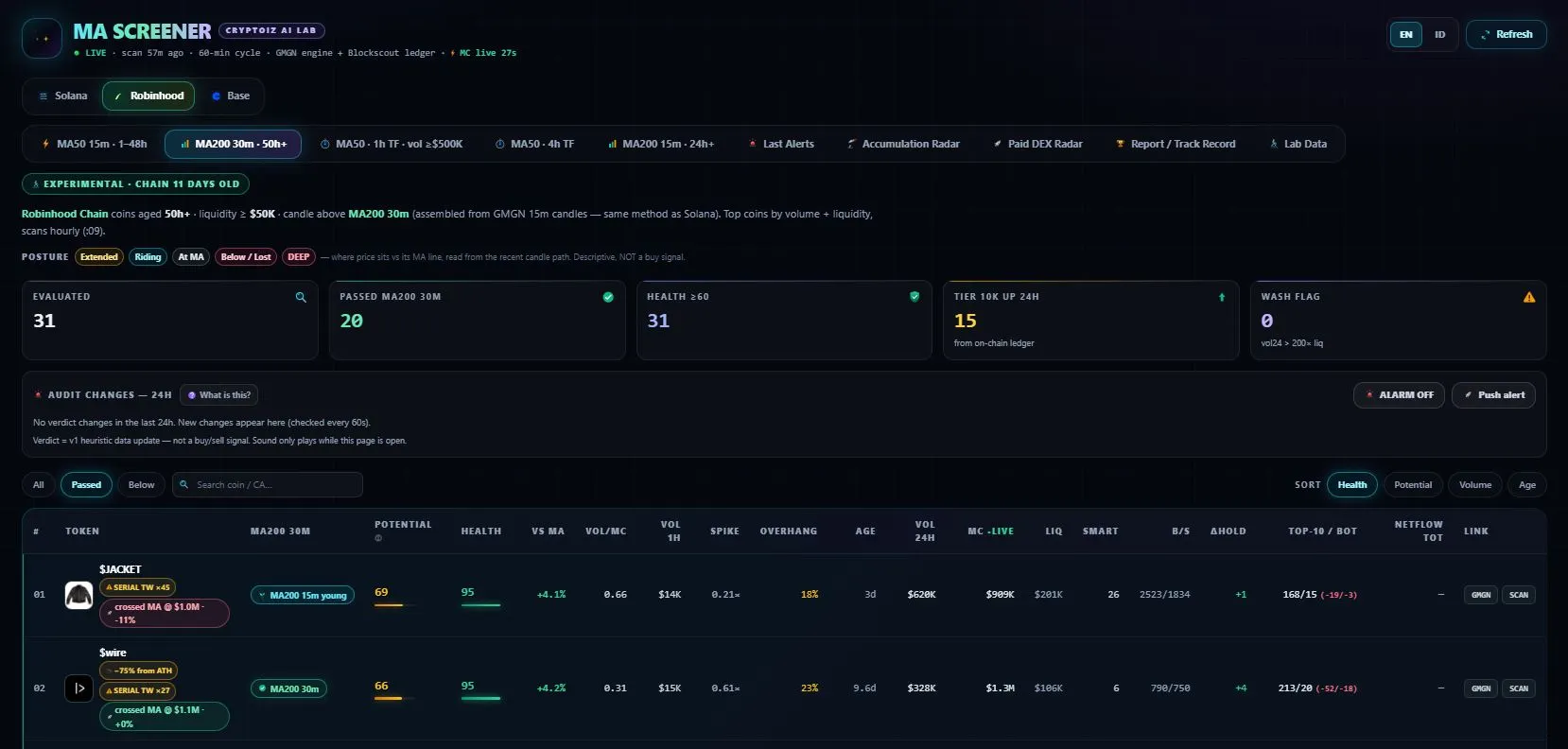Click the warning triangle in Wash Flag card
This screenshot has width=1568, height=749.
[1529, 297]
